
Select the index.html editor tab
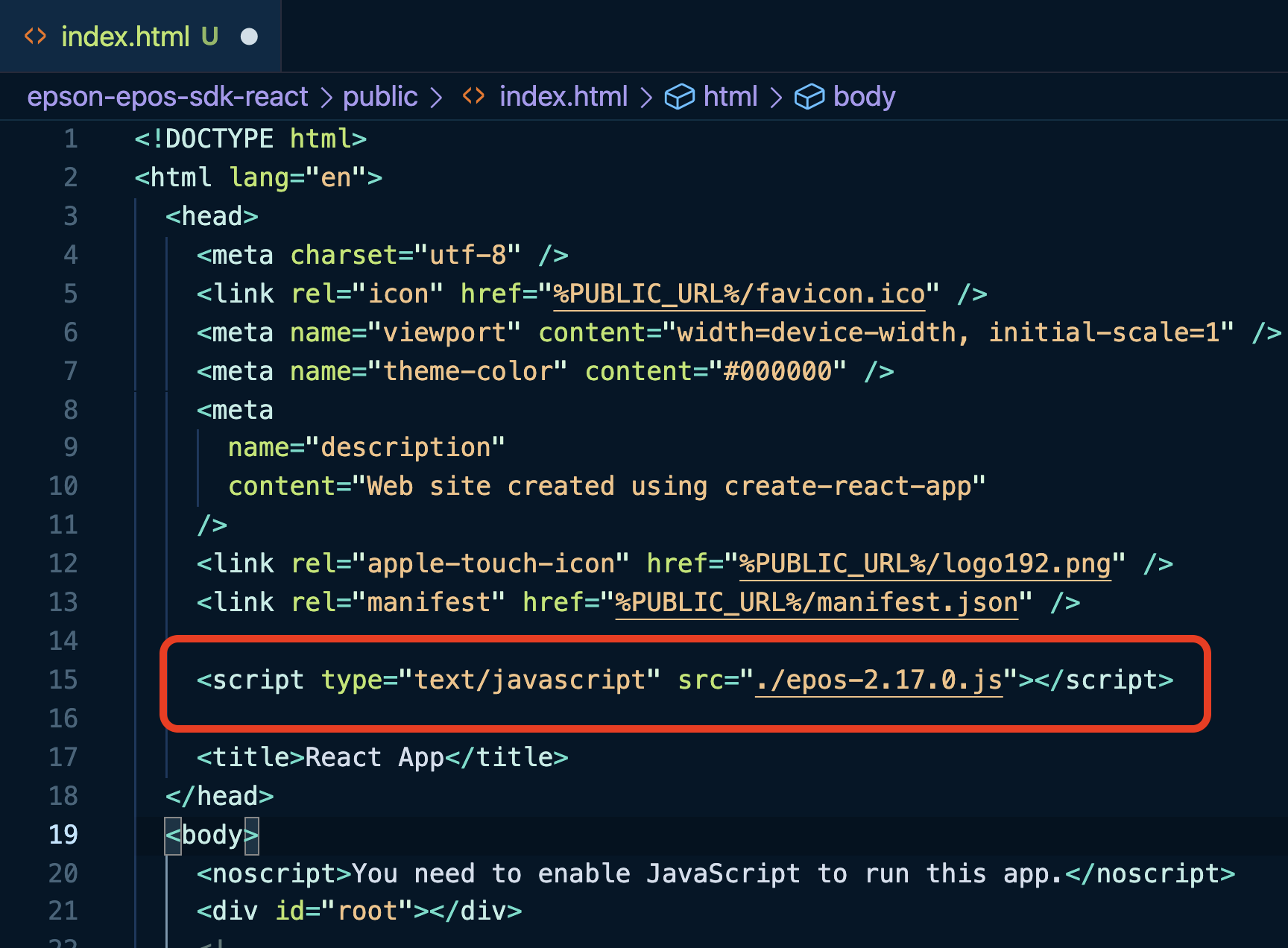[140, 37]
